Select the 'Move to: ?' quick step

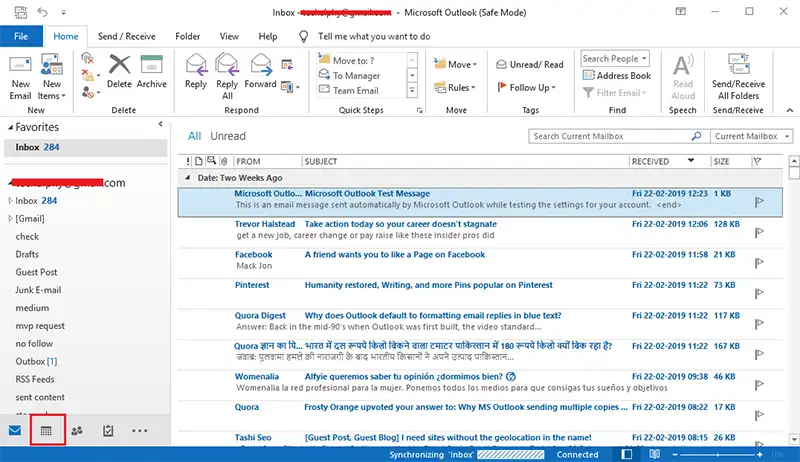click(353, 60)
